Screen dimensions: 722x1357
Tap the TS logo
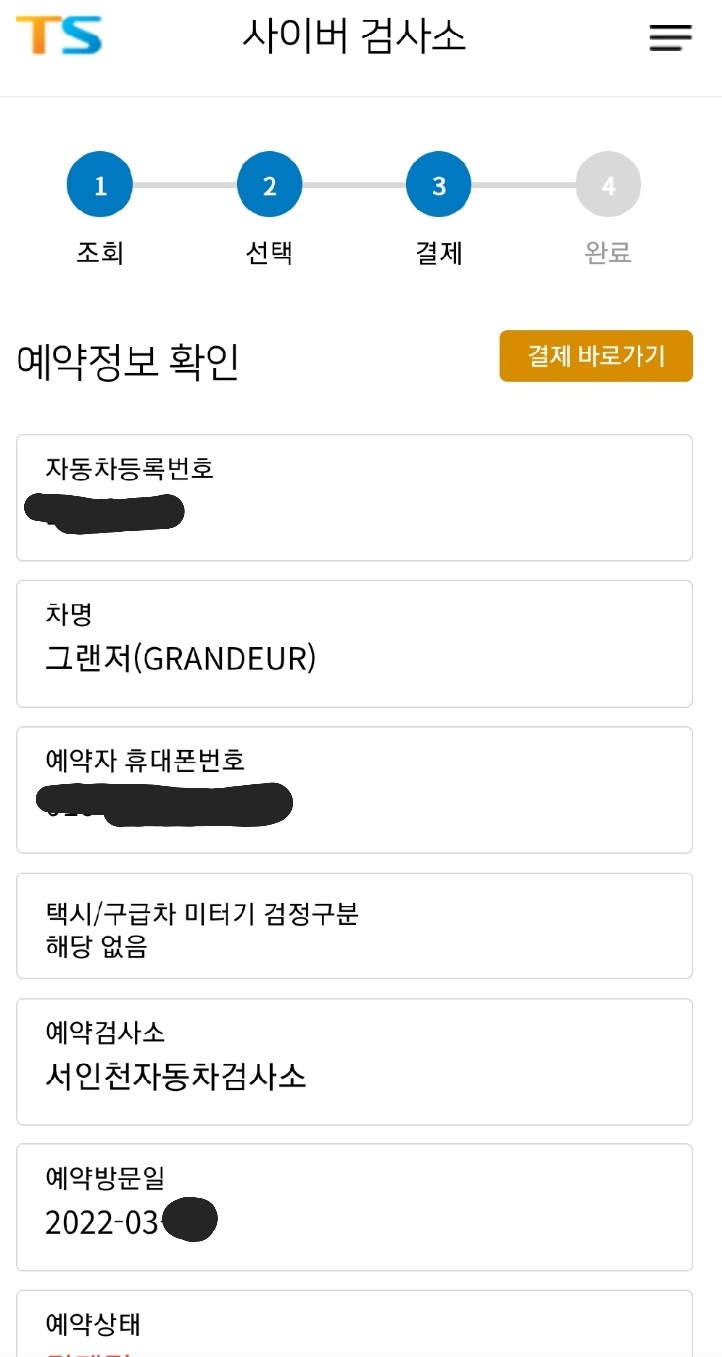[59, 35]
